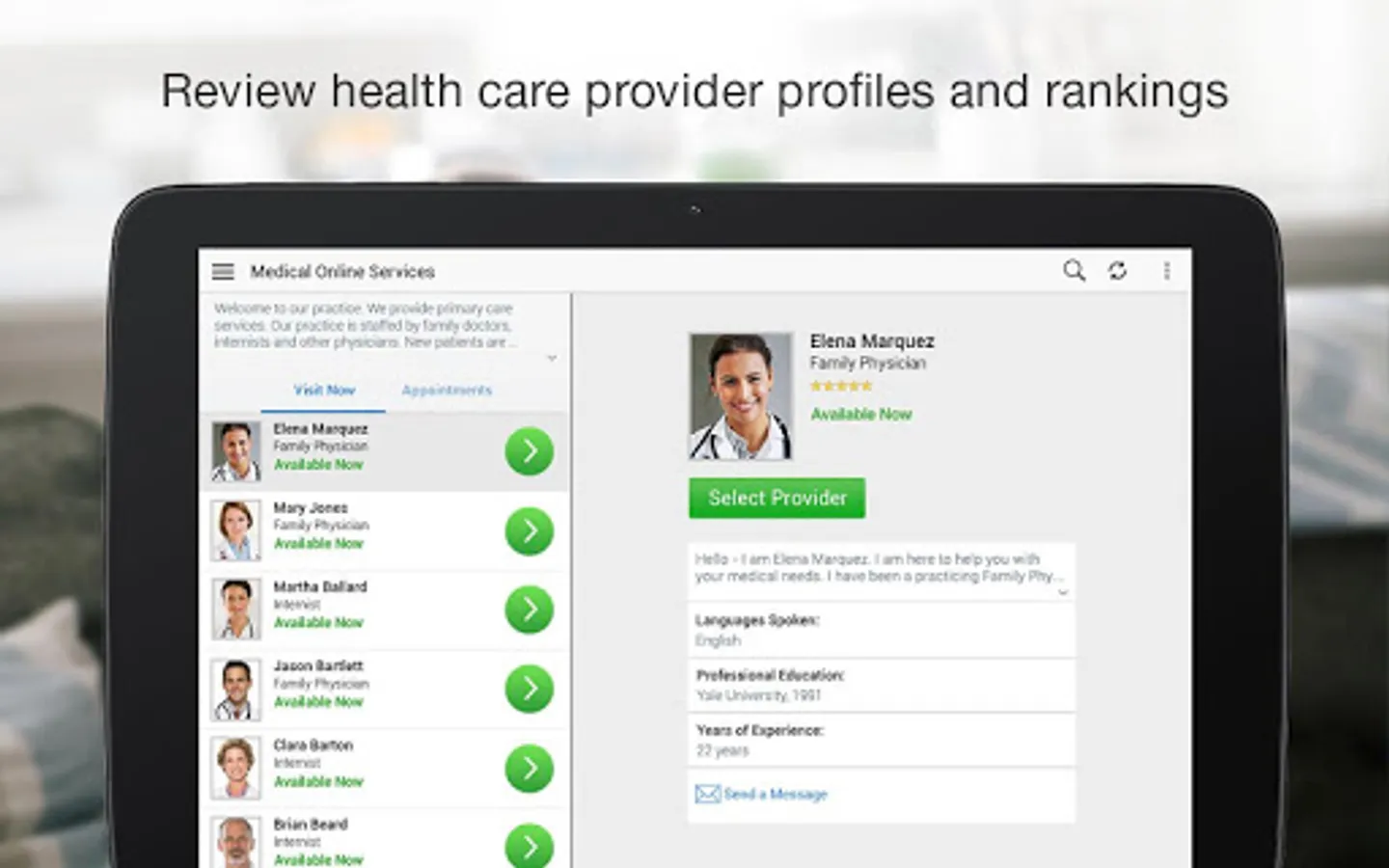Open the hamburger navigation menu
This screenshot has height=868, width=1389.
tap(223, 272)
